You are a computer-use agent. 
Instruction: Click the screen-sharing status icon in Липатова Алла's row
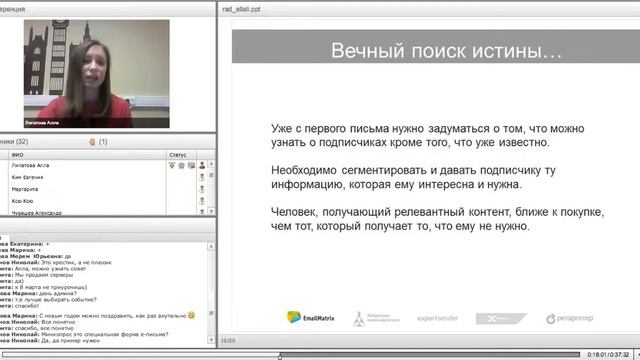(191, 165)
